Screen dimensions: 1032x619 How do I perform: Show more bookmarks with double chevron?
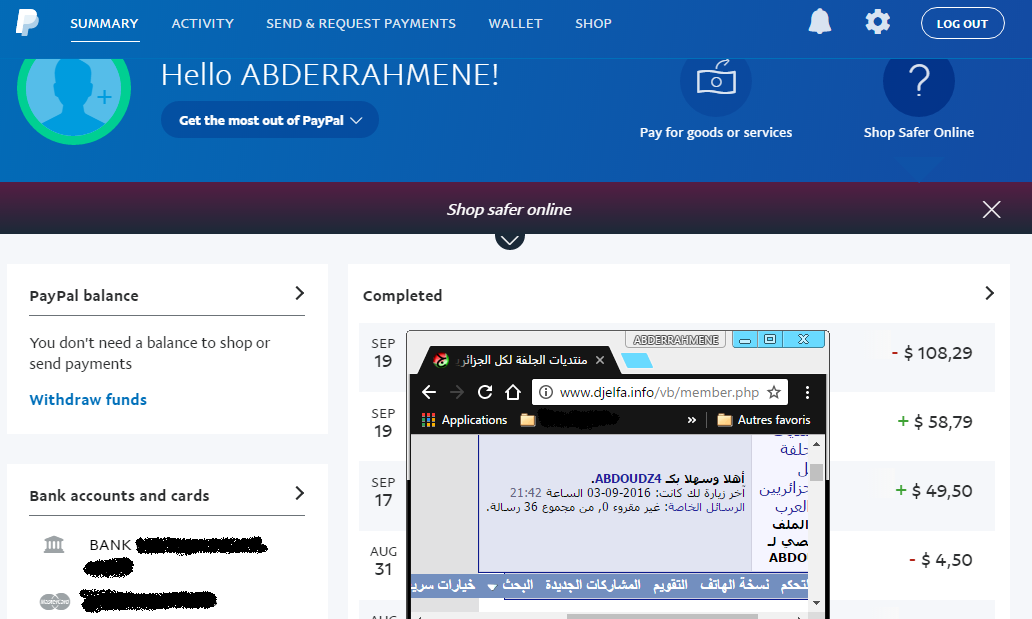click(692, 420)
